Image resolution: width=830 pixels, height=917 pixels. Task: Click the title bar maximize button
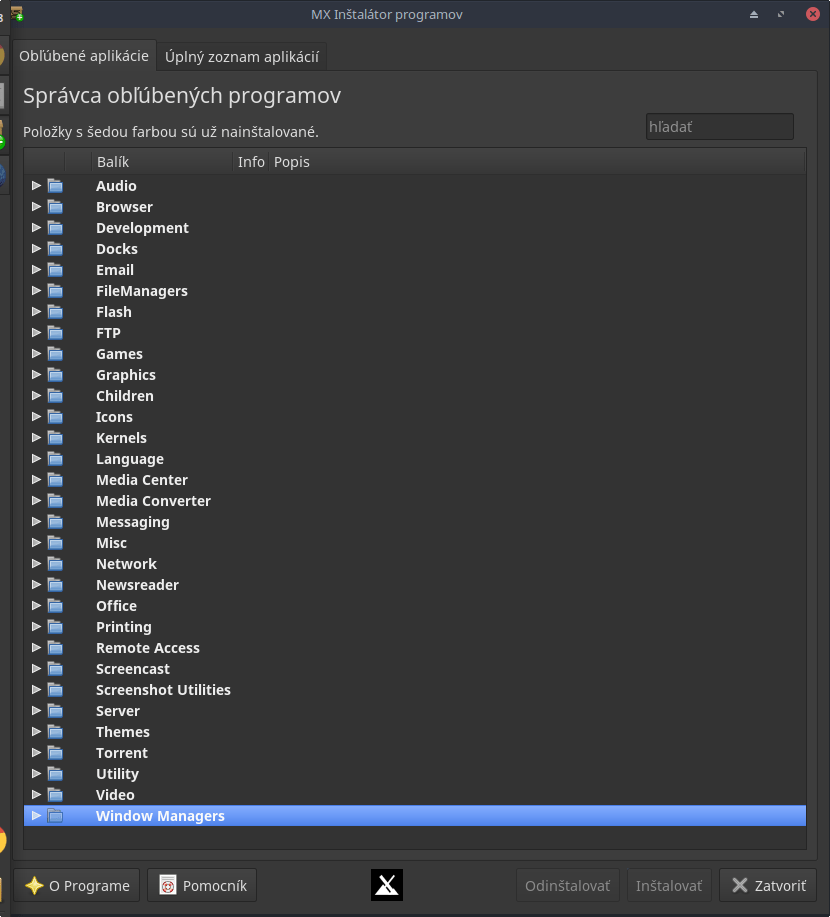pyautogui.click(x=781, y=14)
